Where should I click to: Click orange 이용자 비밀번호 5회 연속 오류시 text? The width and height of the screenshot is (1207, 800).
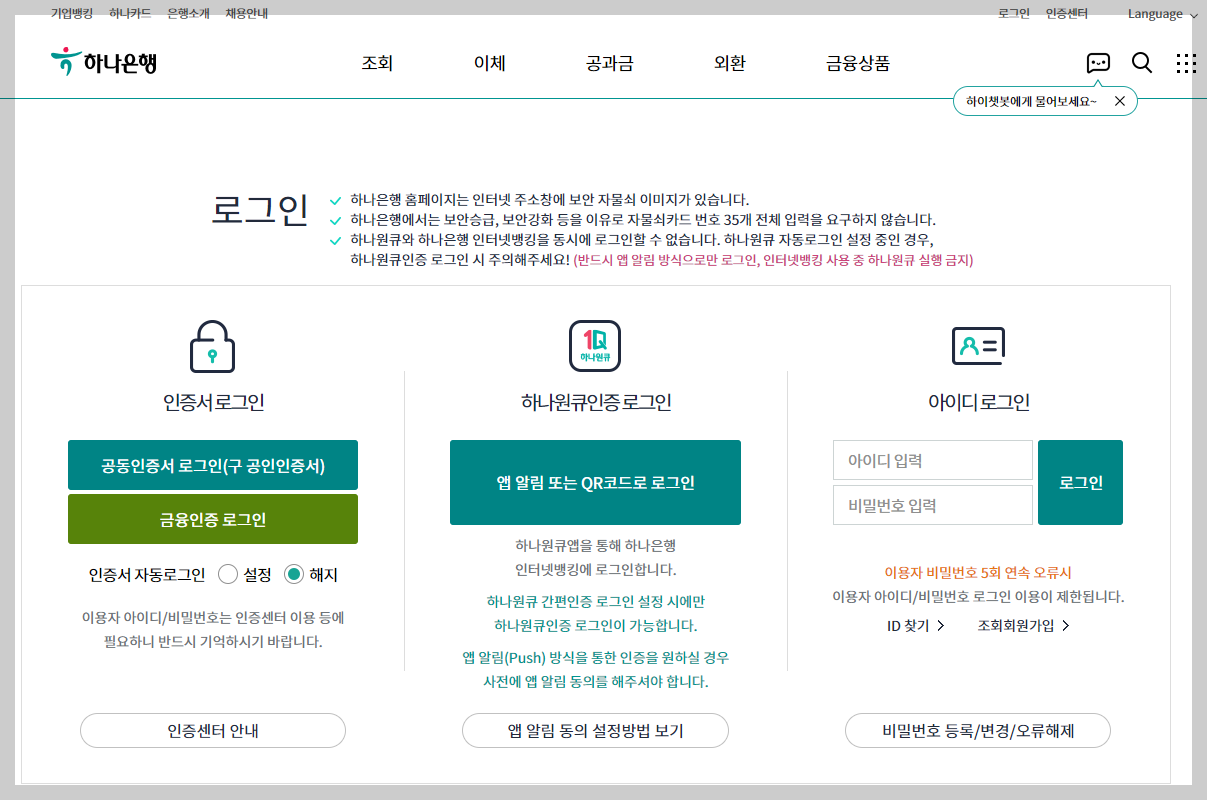point(978,573)
